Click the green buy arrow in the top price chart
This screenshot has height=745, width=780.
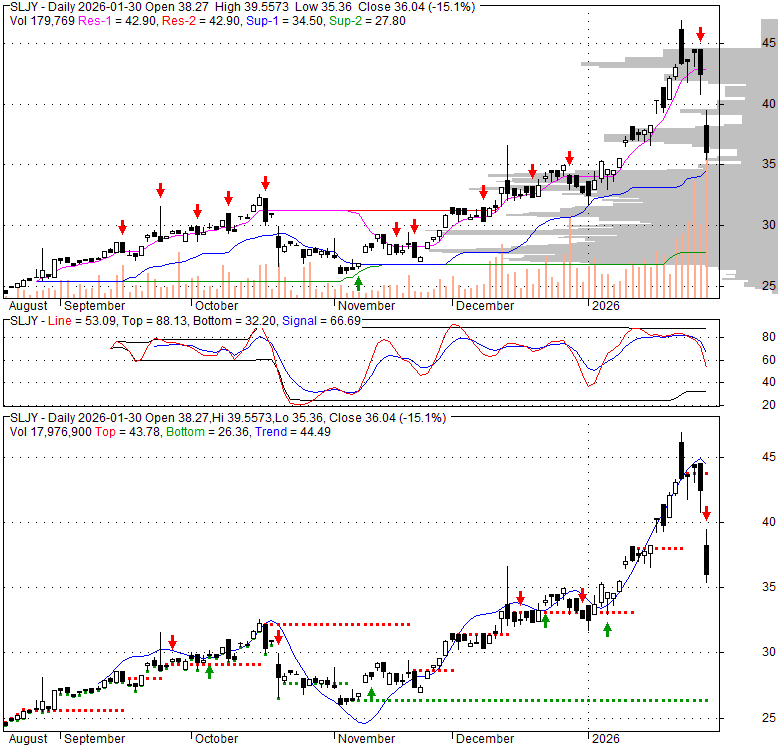[358, 283]
